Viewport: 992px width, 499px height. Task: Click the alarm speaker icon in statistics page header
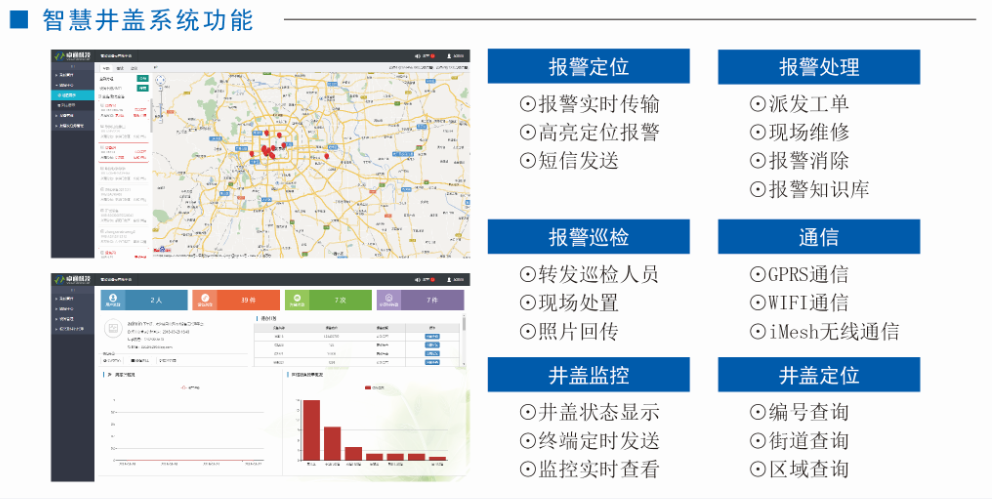[x=417, y=277]
